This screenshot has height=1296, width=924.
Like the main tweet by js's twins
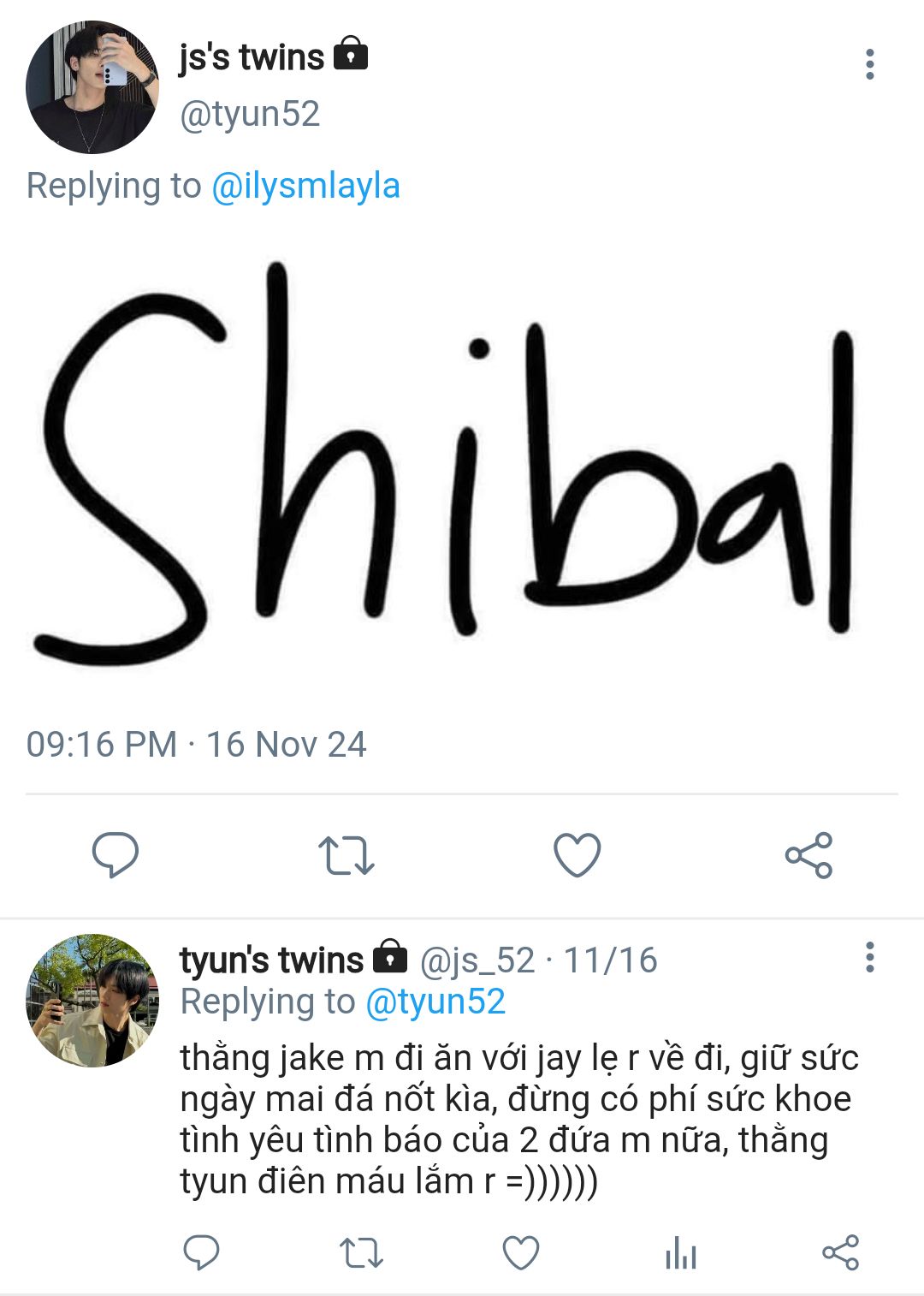577,854
